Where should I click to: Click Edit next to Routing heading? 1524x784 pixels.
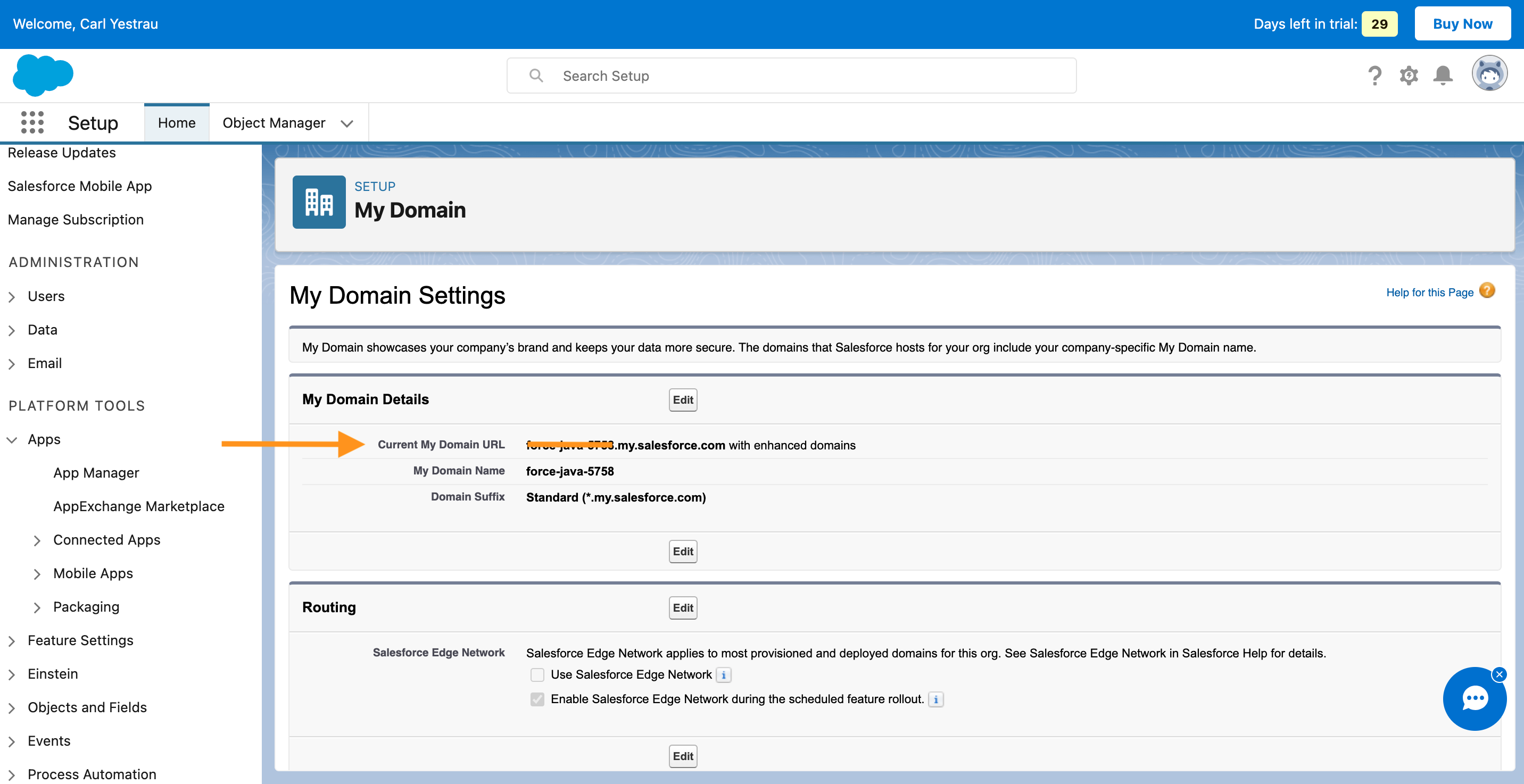(683, 608)
